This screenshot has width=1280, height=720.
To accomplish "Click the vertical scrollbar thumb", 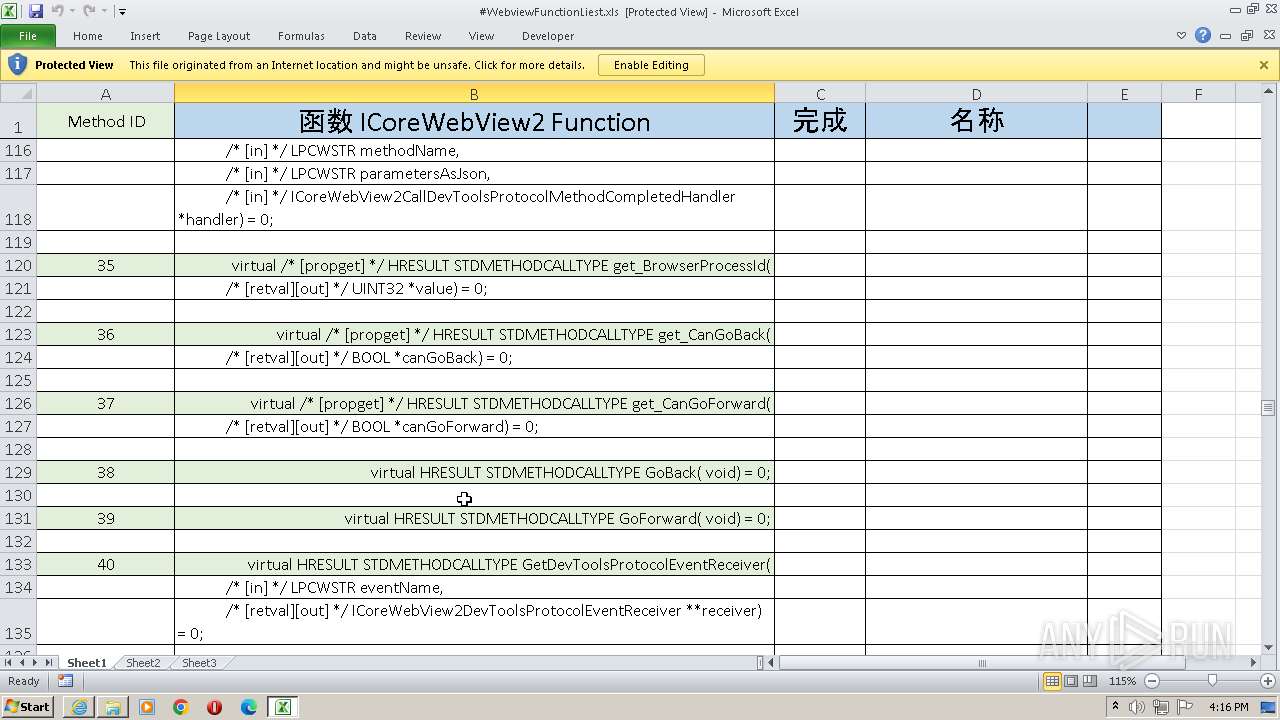I will tap(1268, 407).
